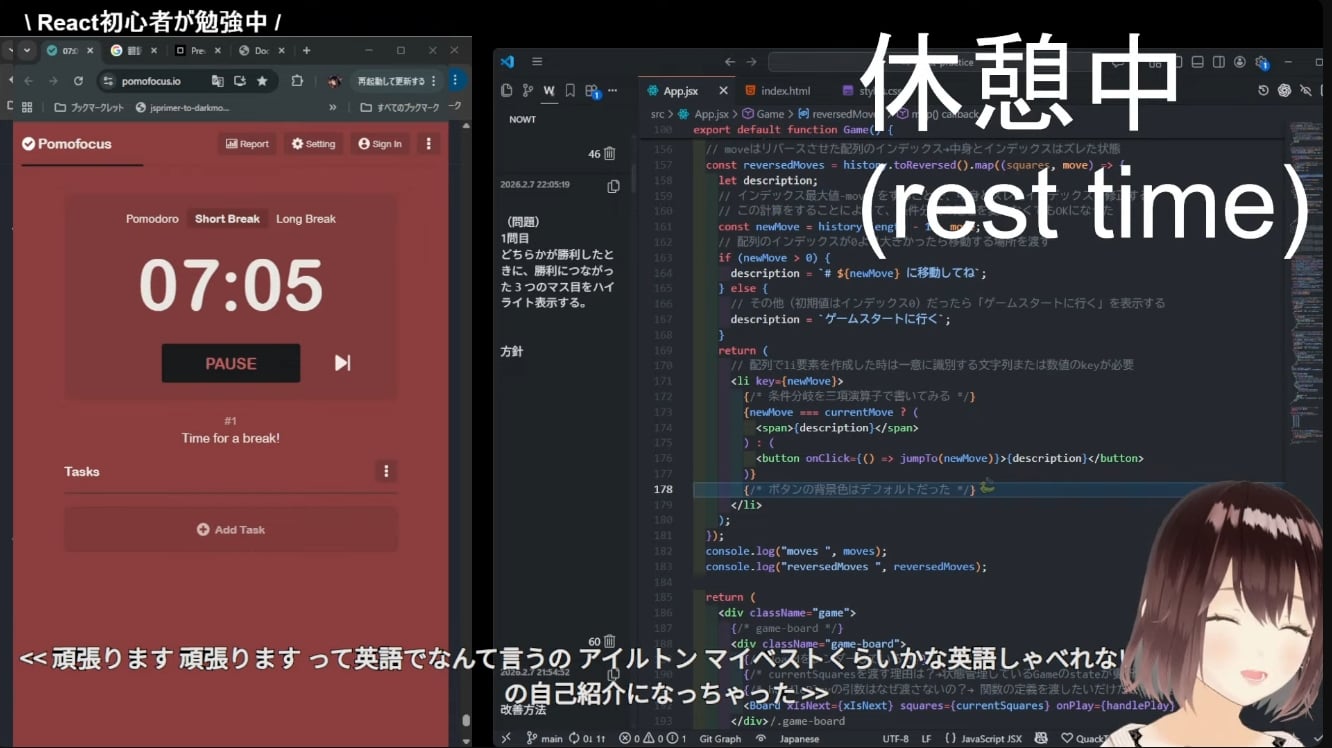Open the Bookmarks view in VS Code
Screen dimensions: 1332x748
[570, 91]
